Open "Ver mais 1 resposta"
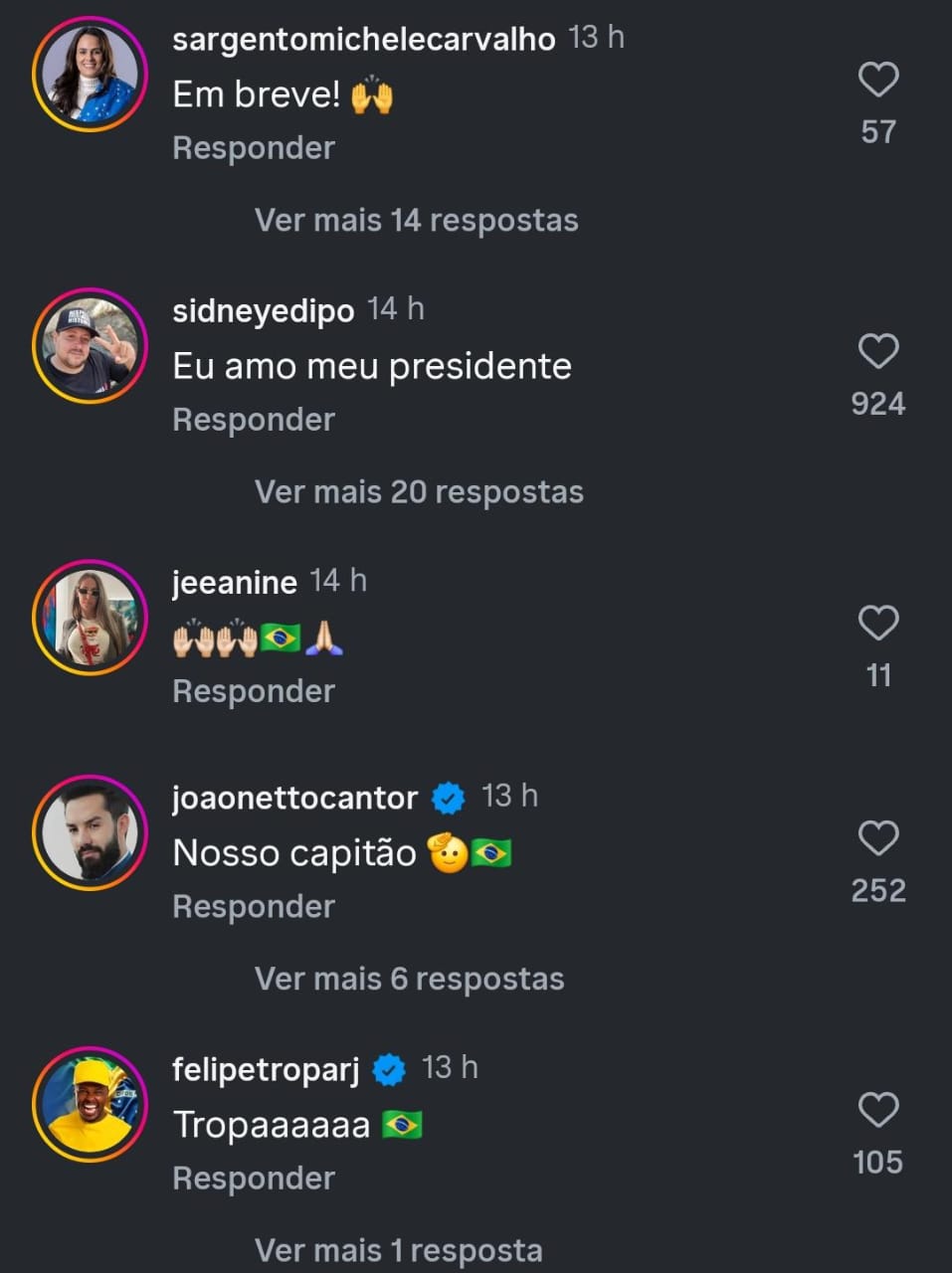Screen dimensions: 952x1273 coord(398,1250)
